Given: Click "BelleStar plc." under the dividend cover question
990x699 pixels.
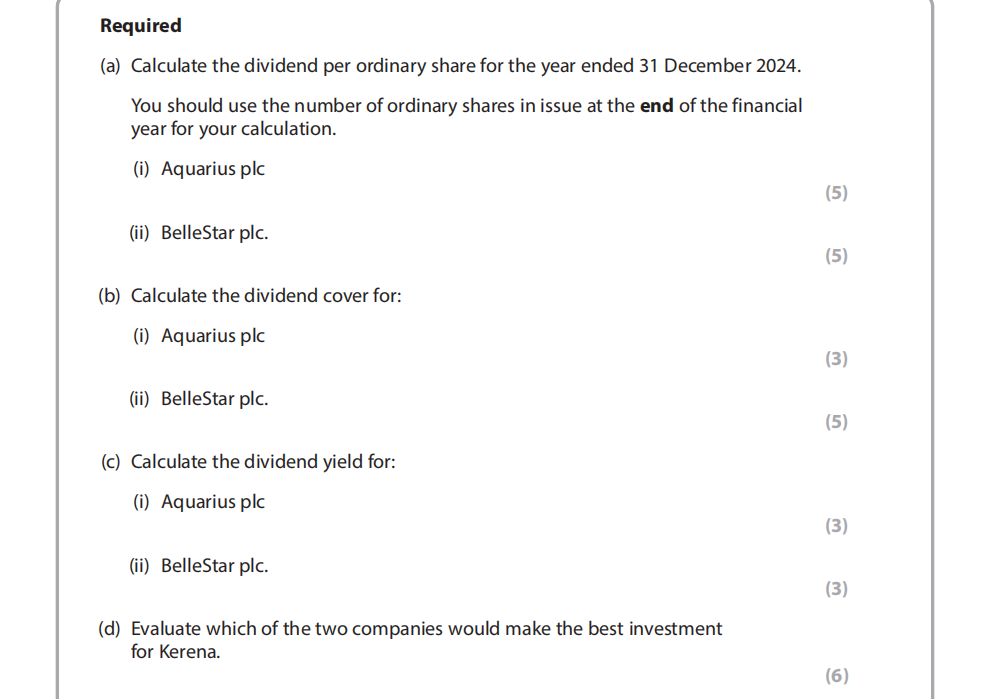Looking at the screenshot, I should pyautogui.click(x=214, y=399).
